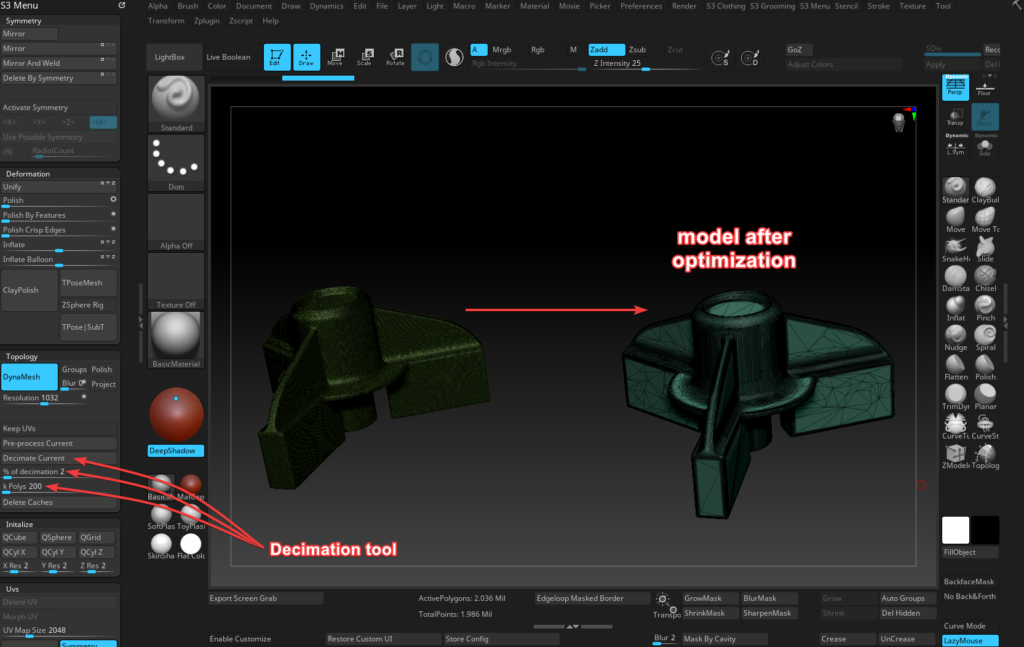Activate the Move mode on the top toolbar
This screenshot has width=1024, height=647.
pos(336,57)
